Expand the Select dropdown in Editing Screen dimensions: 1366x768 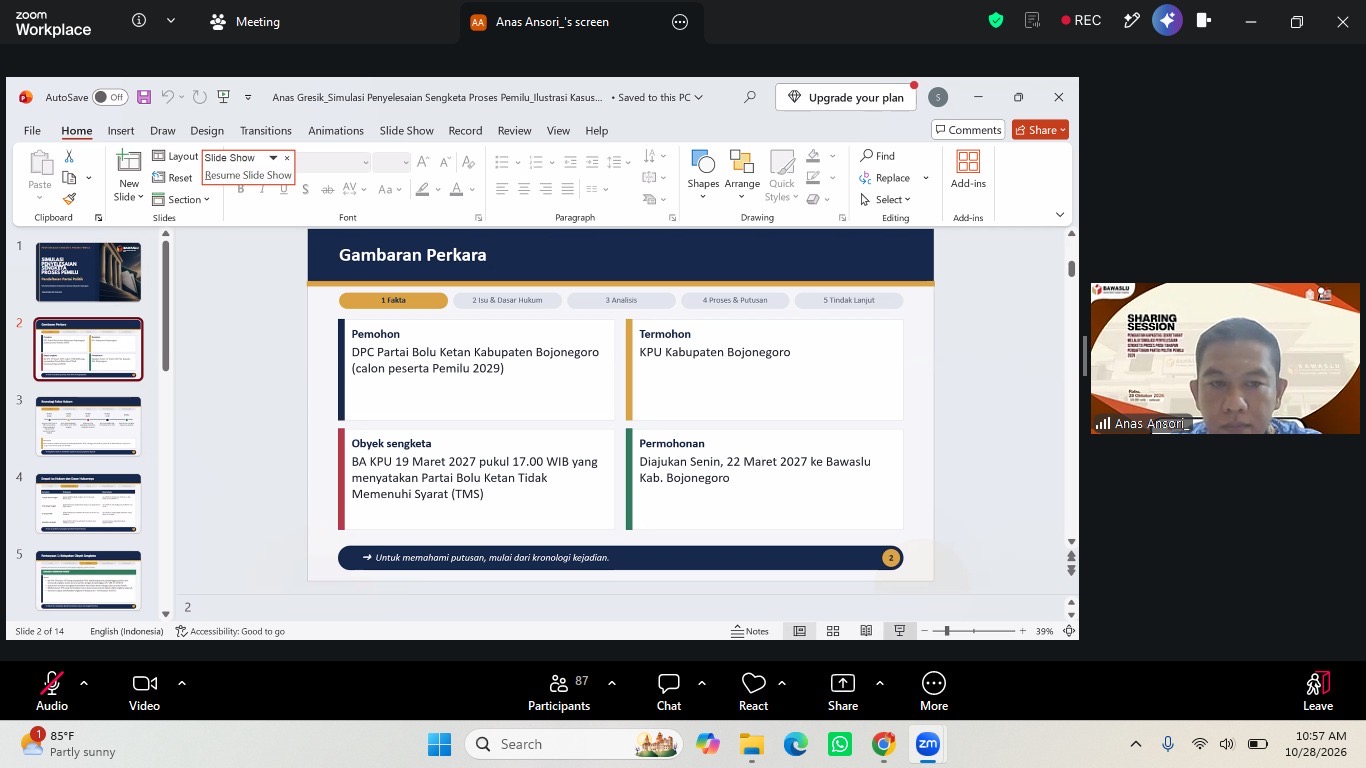coord(885,199)
